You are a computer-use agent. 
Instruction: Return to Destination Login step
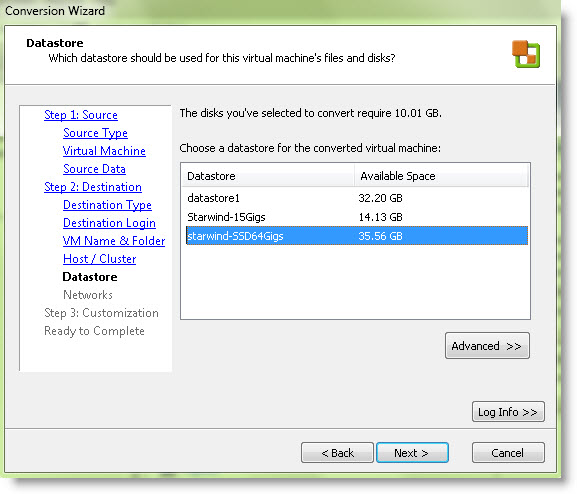[109, 223]
